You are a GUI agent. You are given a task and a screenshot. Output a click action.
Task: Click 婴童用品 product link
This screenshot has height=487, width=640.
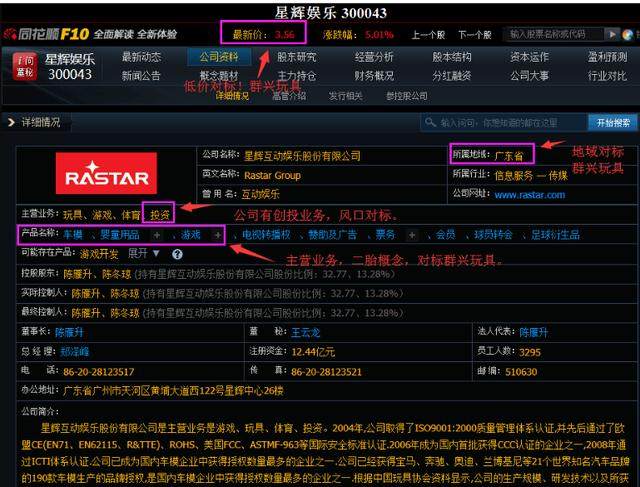pyautogui.click(x=120, y=235)
